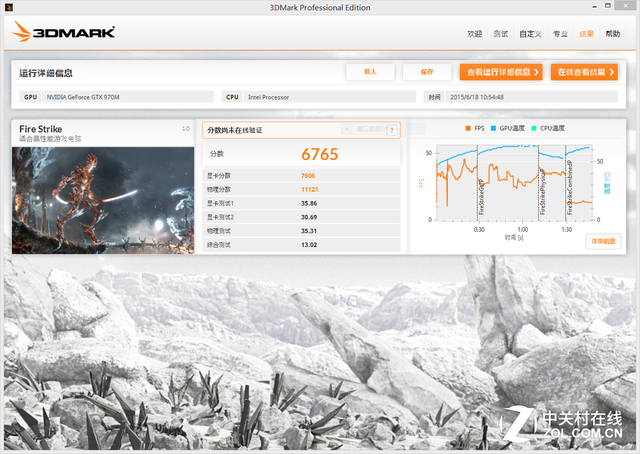Click the orange FPS legend square

(468, 128)
